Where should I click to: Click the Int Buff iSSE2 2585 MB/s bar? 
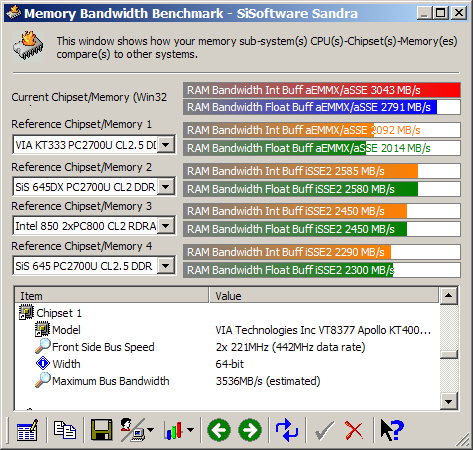pos(322,171)
